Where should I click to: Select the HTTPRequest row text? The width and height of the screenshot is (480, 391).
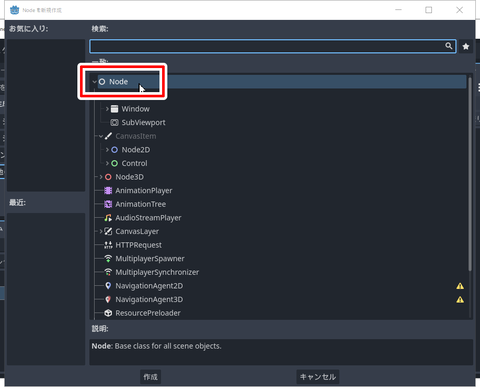138,245
